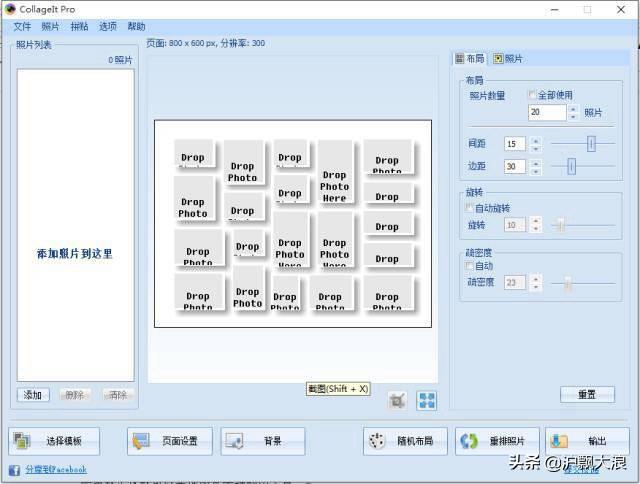Click the fit-to-window icon below canvas

(x=427, y=400)
